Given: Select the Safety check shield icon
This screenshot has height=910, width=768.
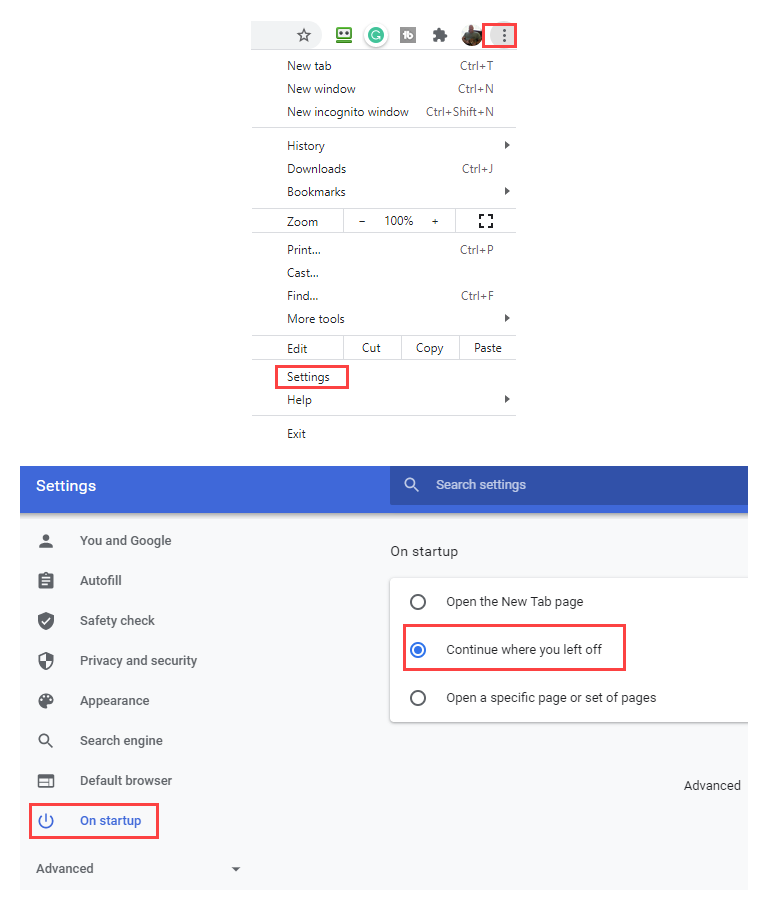Looking at the screenshot, I should pyautogui.click(x=46, y=620).
